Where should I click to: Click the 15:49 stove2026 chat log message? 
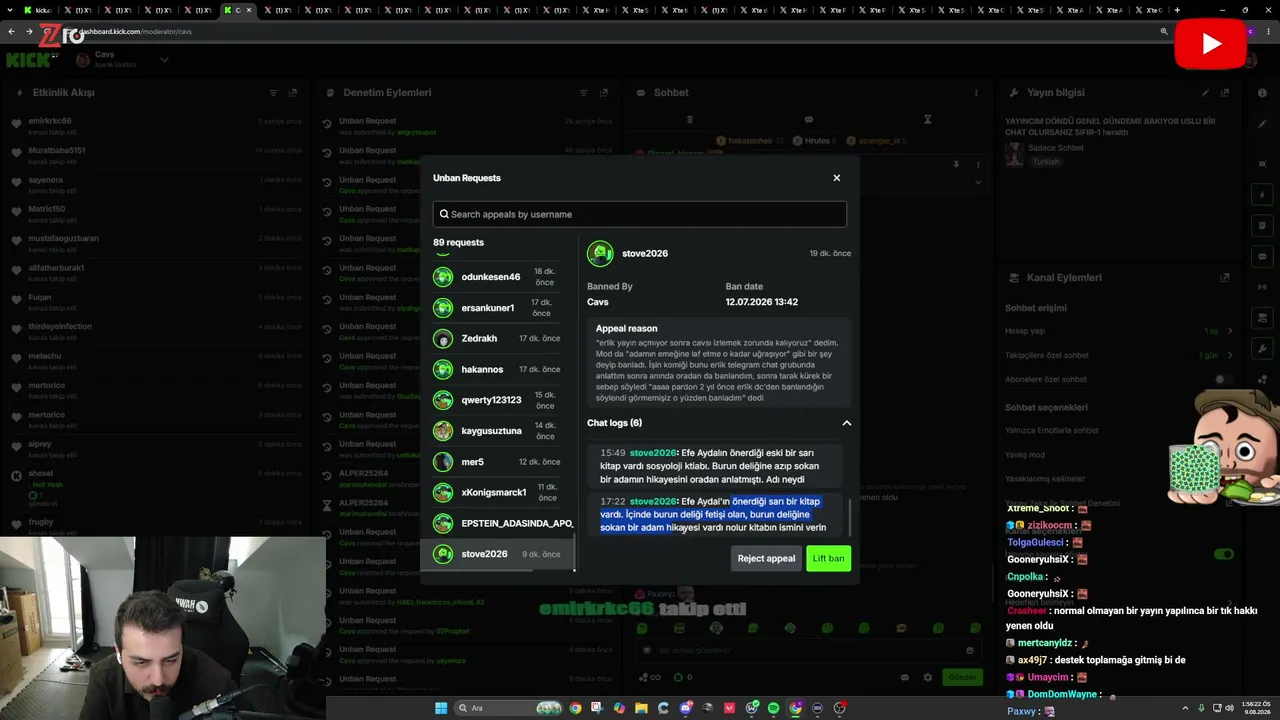click(x=714, y=466)
